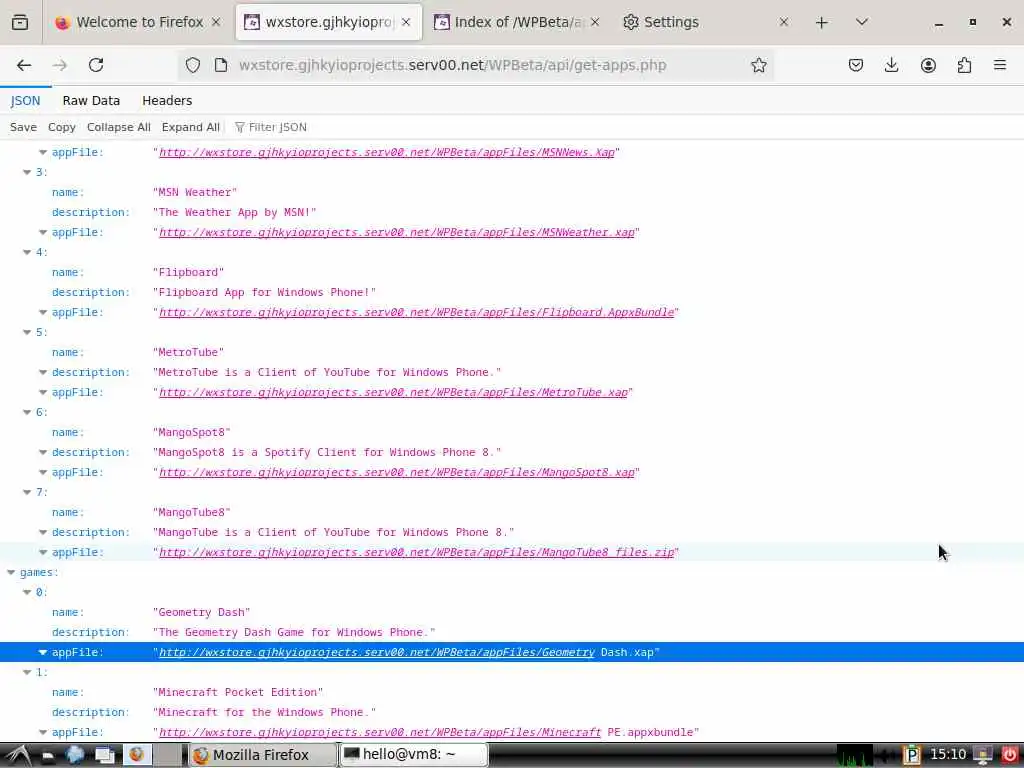Click Save in JSON toolbar
This screenshot has width=1024, height=768.
click(24, 127)
